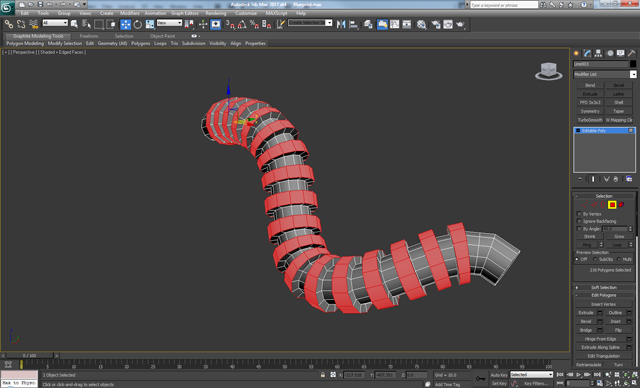Viewport: 640px width, 388px height.
Task: Click the object color swatch
Action: point(633,64)
